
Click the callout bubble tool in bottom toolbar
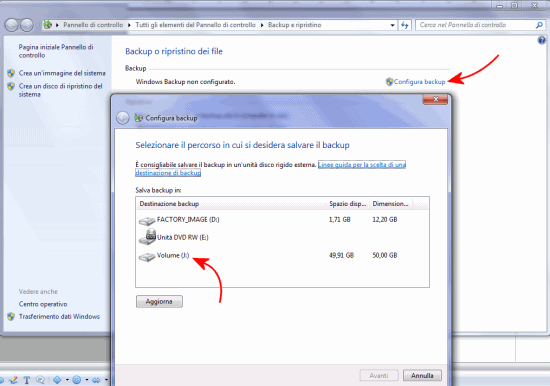point(40,380)
